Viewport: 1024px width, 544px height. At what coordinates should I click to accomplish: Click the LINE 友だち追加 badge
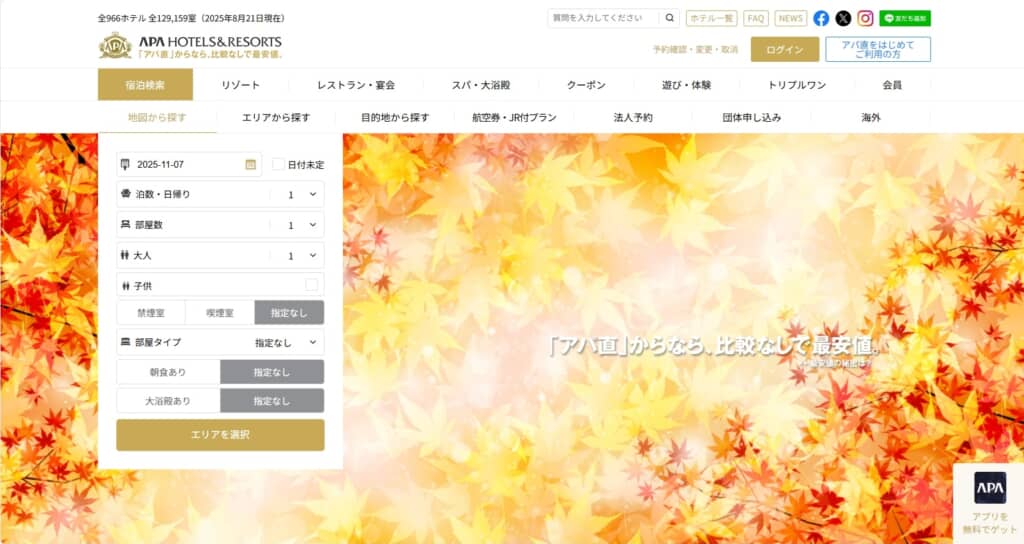click(x=905, y=18)
